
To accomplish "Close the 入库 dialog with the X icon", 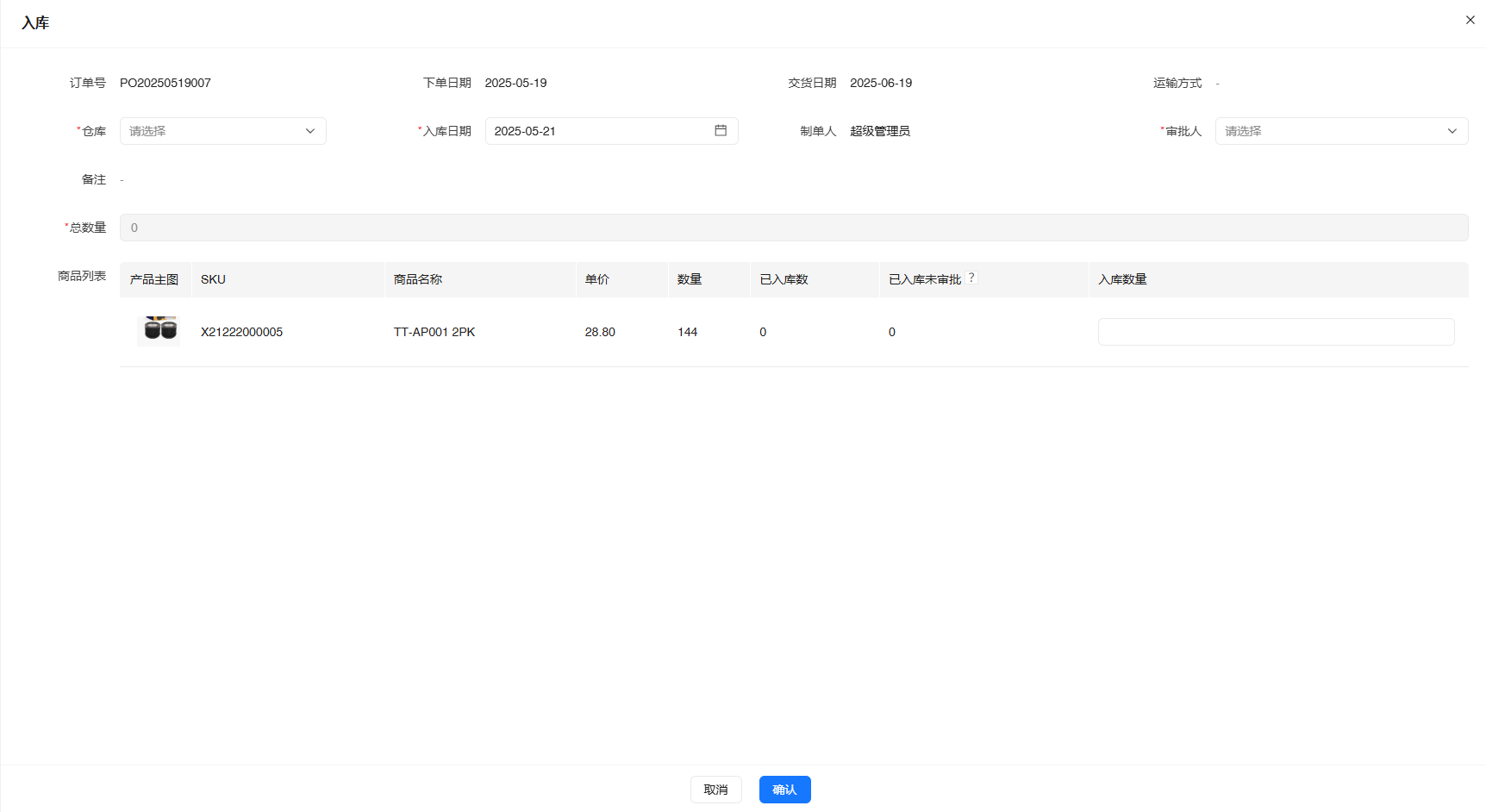I will 1470,19.
